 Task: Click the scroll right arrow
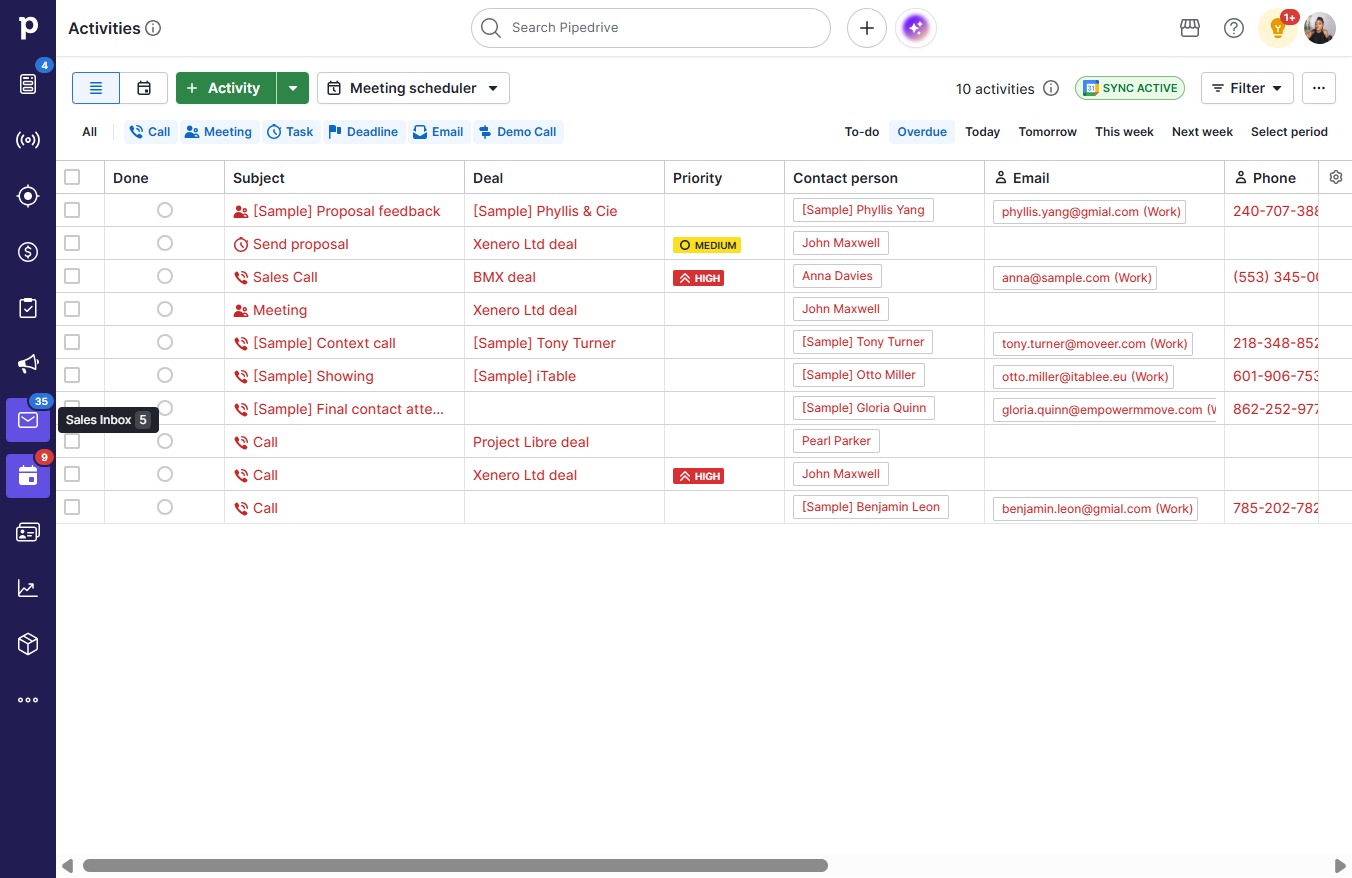click(1340, 865)
